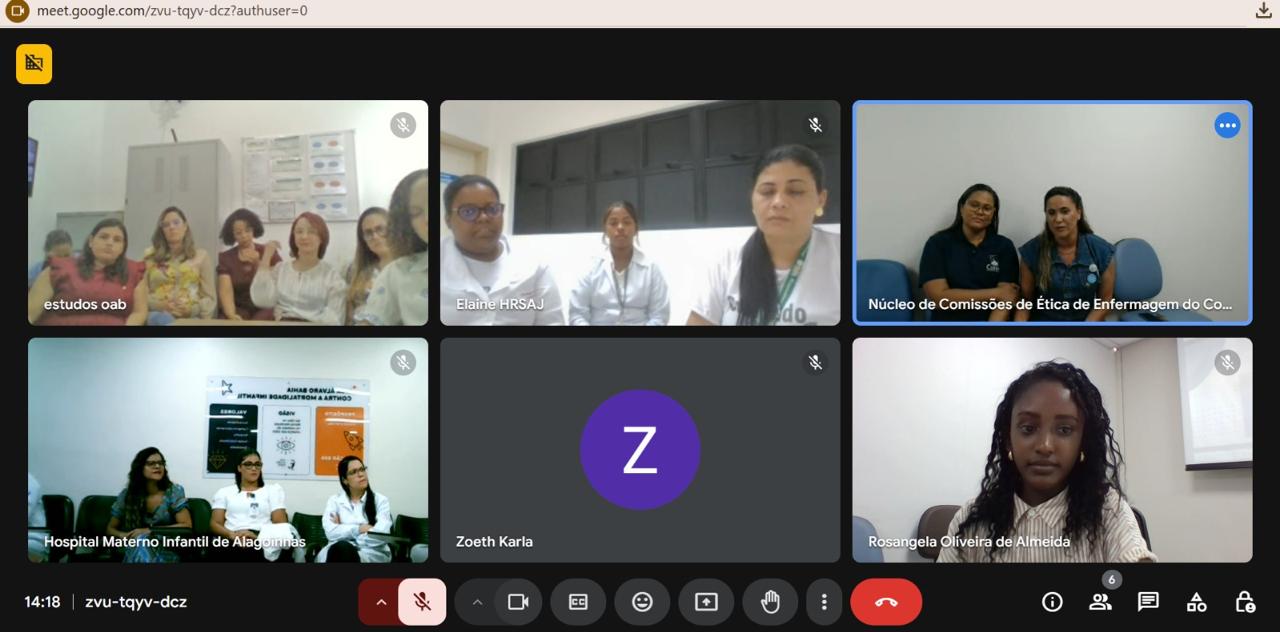Screen dimensions: 1280x632
Task: Select Zoeth Karla's avatar tile
Action: [640, 450]
